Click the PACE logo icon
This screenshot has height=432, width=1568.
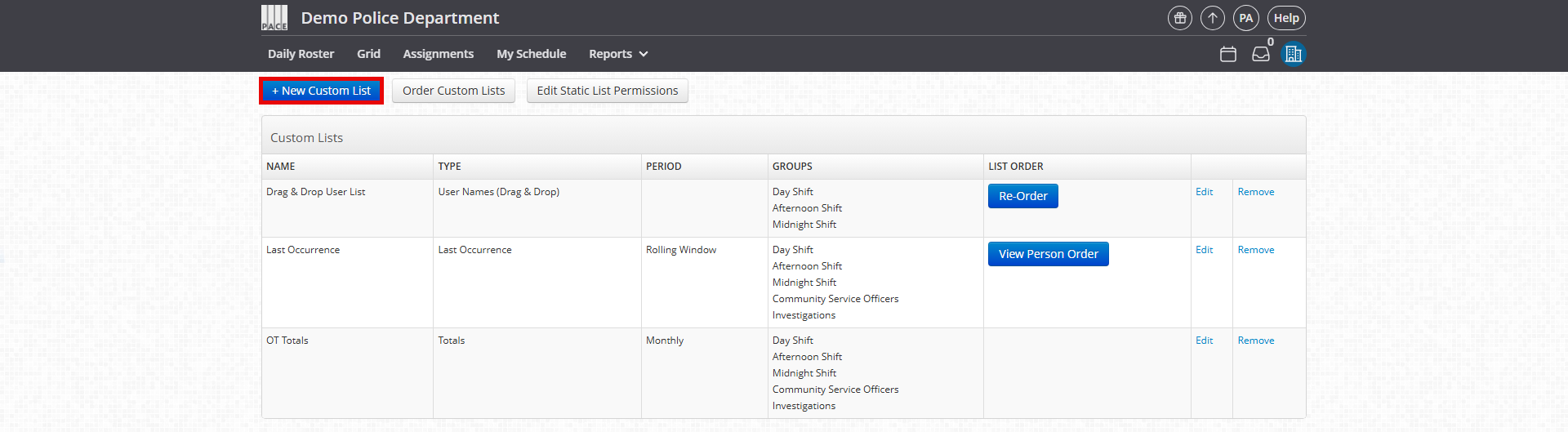click(x=274, y=18)
